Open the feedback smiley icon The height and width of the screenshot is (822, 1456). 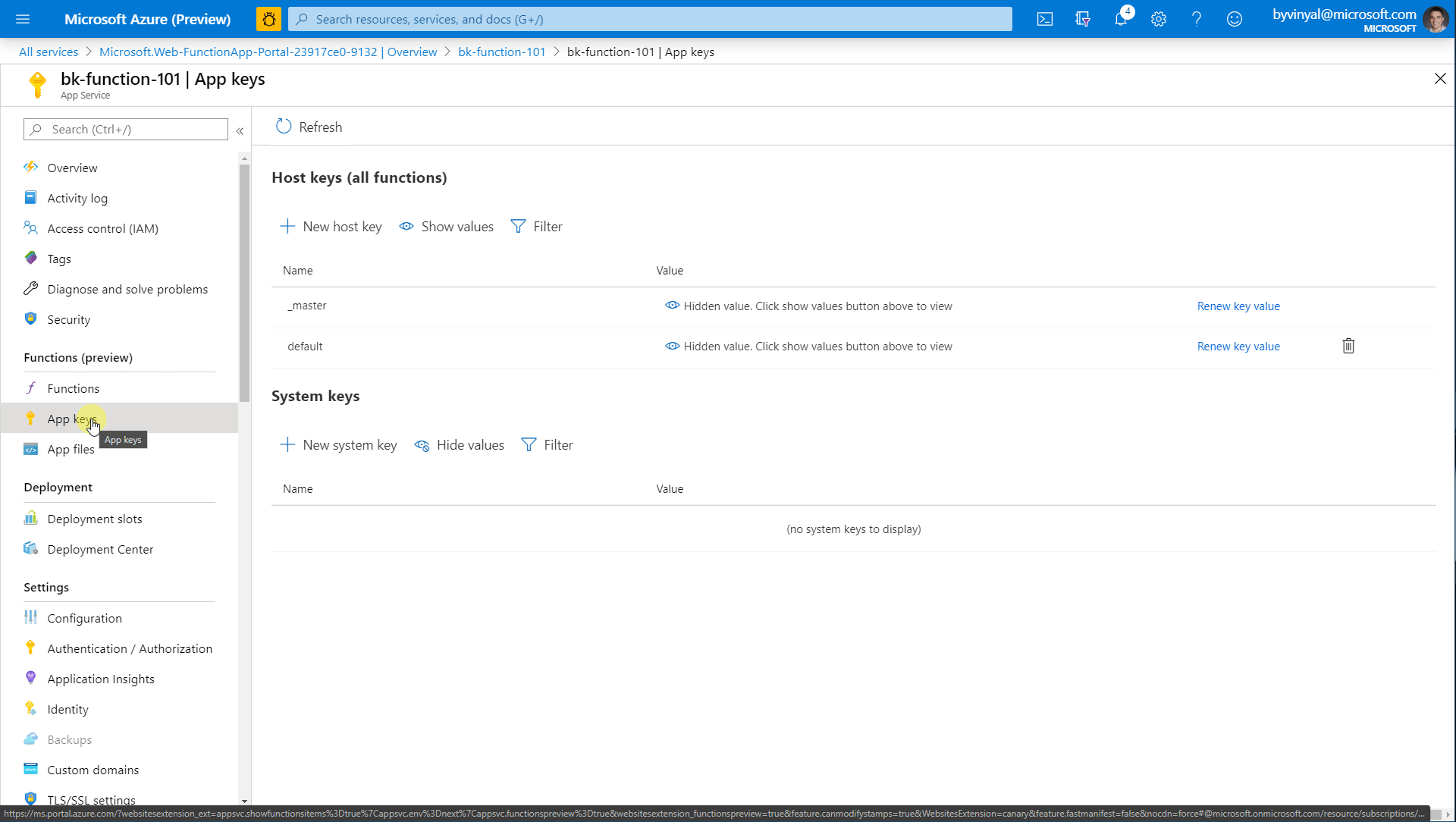pyautogui.click(x=1235, y=19)
